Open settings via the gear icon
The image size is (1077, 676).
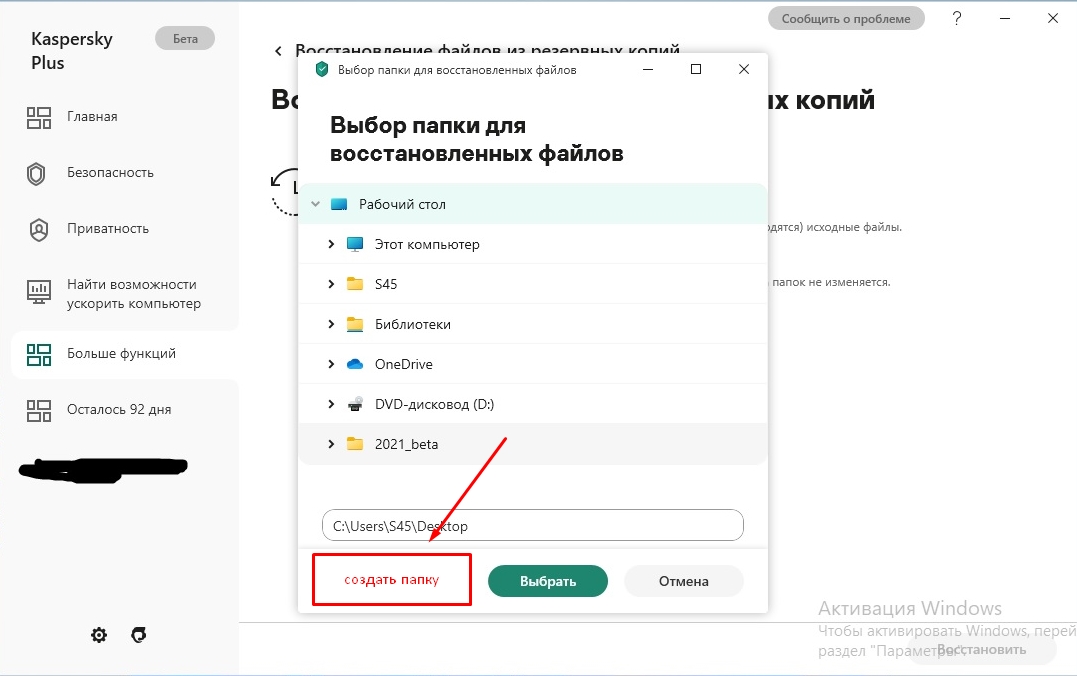(x=99, y=635)
